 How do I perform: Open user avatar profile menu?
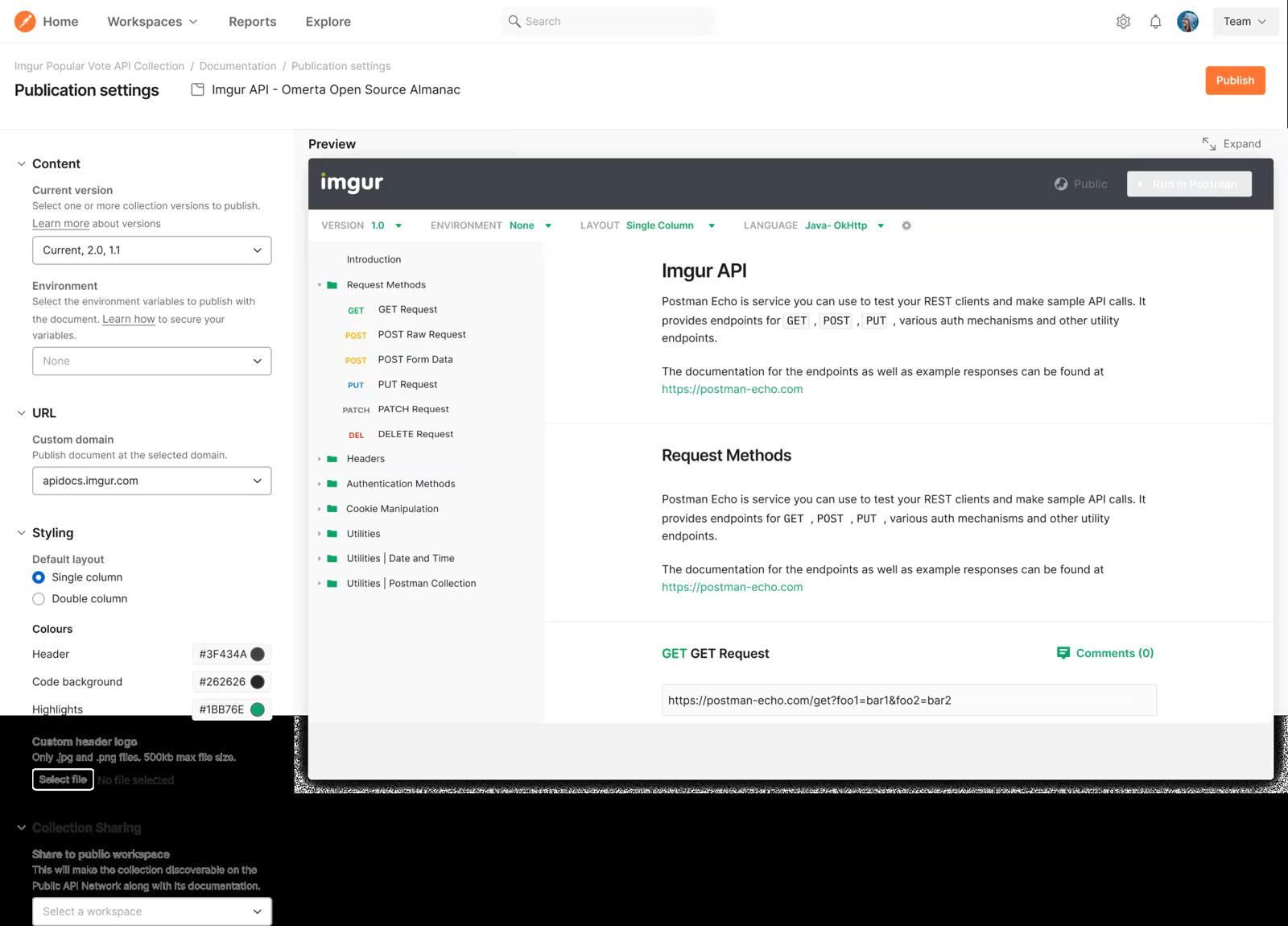coord(1187,22)
